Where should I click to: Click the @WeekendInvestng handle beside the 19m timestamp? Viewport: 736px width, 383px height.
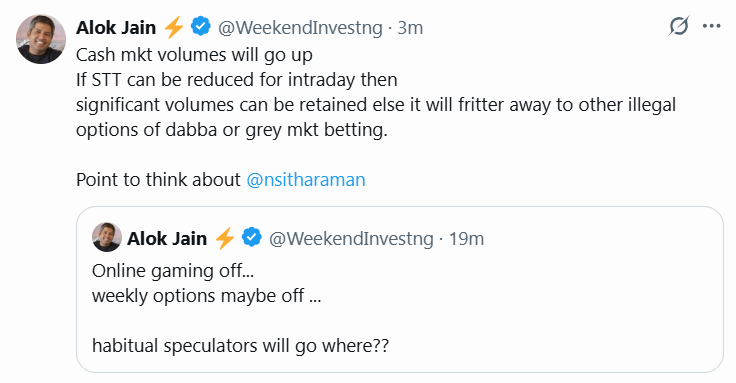[351, 239]
